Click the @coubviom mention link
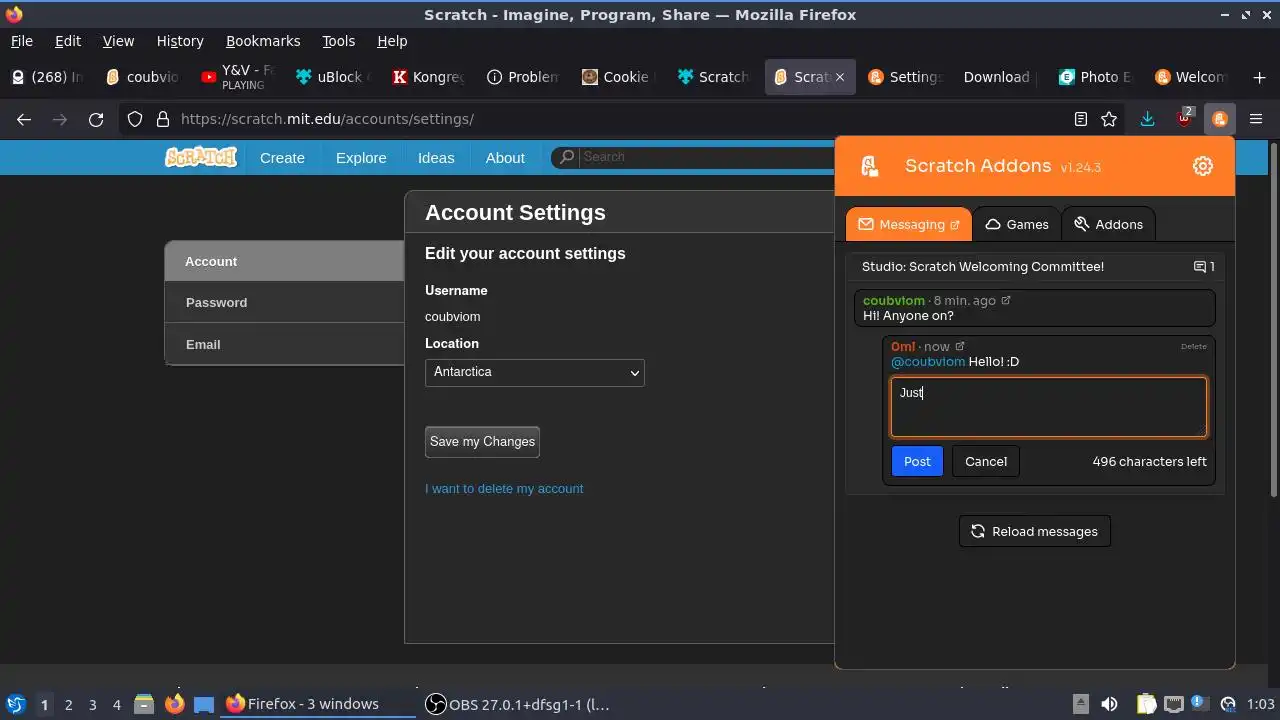Screen dimensions: 1280x720 (928, 362)
